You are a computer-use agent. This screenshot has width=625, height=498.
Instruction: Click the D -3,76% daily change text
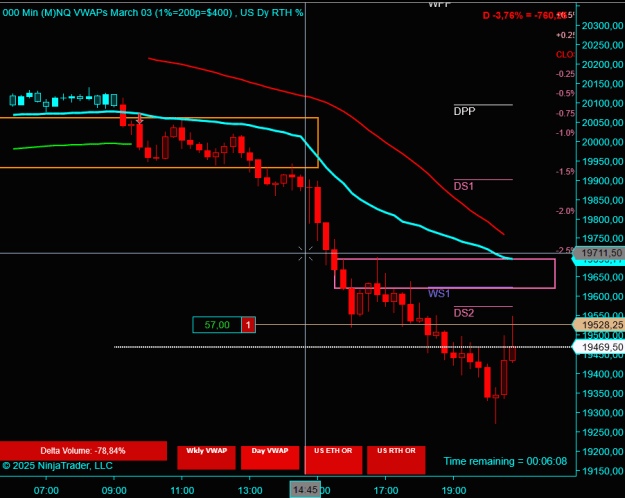(523, 16)
